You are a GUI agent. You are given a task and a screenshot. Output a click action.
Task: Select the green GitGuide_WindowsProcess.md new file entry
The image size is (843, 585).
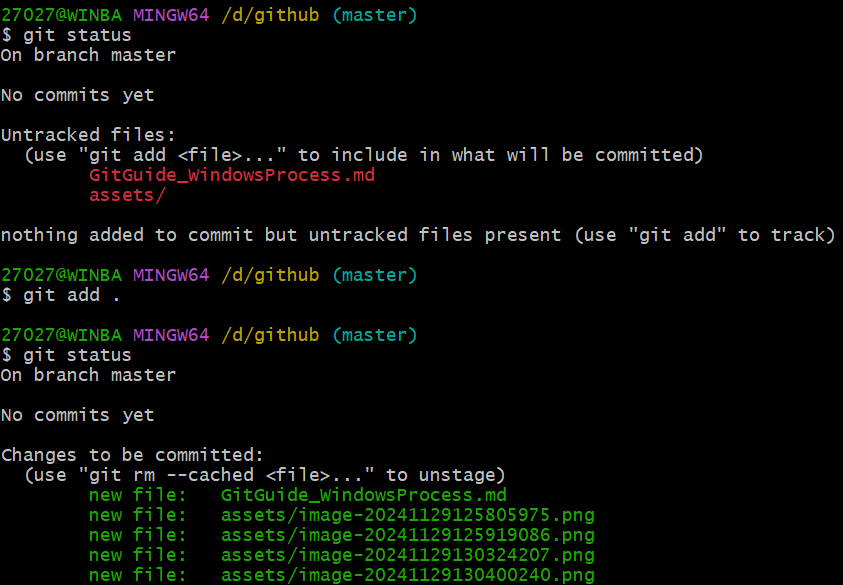coord(363,495)
